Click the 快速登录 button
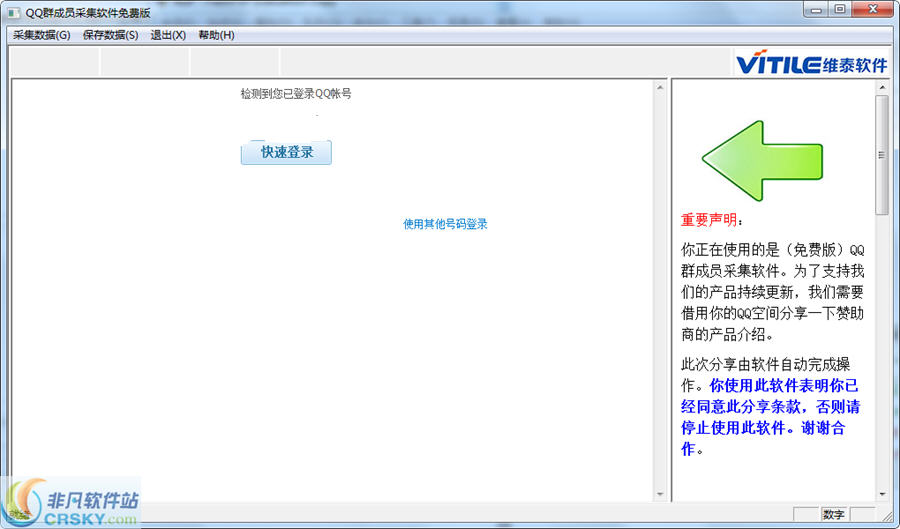This screenshot has width=900, height=529. (x=286, y=153)
